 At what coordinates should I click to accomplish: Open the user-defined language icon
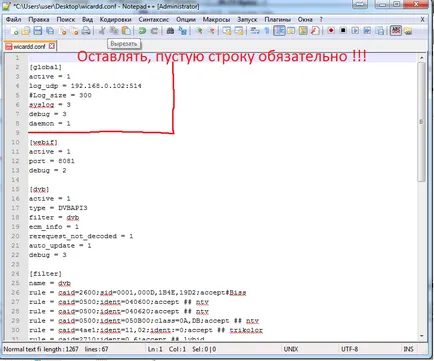[x=291, y=31]
